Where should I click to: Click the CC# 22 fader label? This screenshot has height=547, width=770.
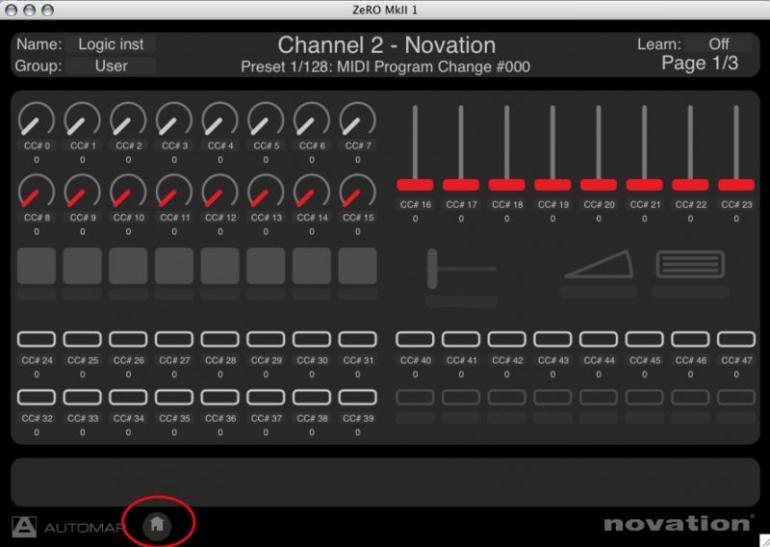690,204
